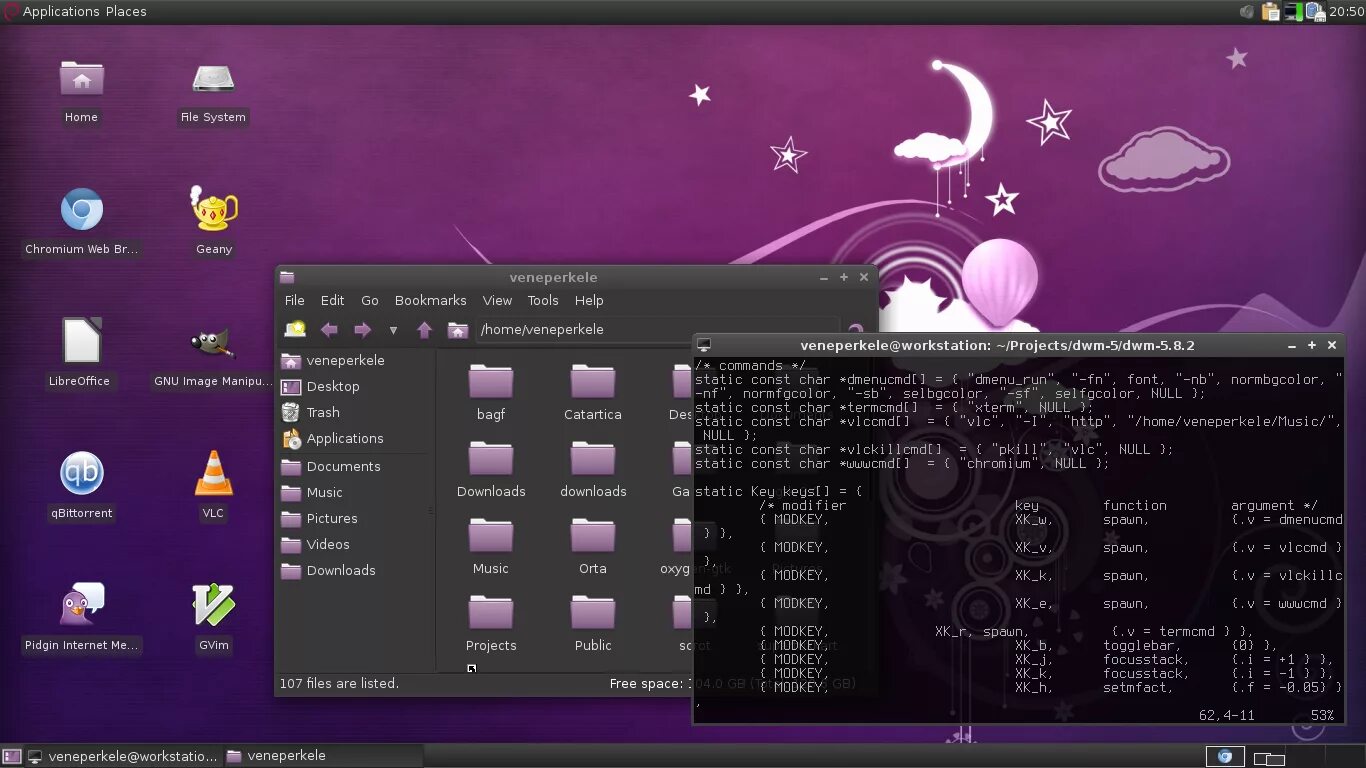Click '62,4-11' cursor position in terminal
Screen dimensions: 1366x768
coord(1226,715)
